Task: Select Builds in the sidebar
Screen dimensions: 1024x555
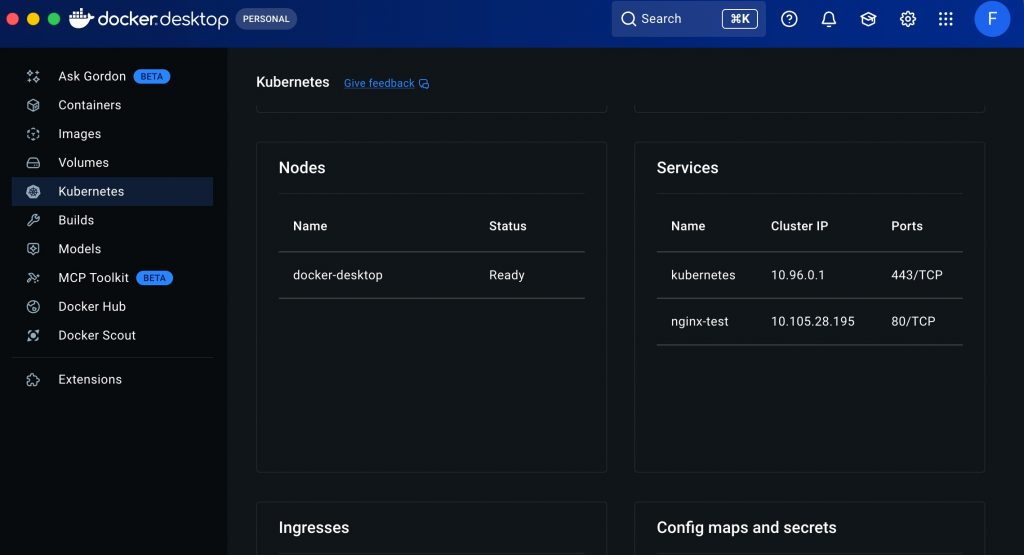Action: (x=76, y=220)
